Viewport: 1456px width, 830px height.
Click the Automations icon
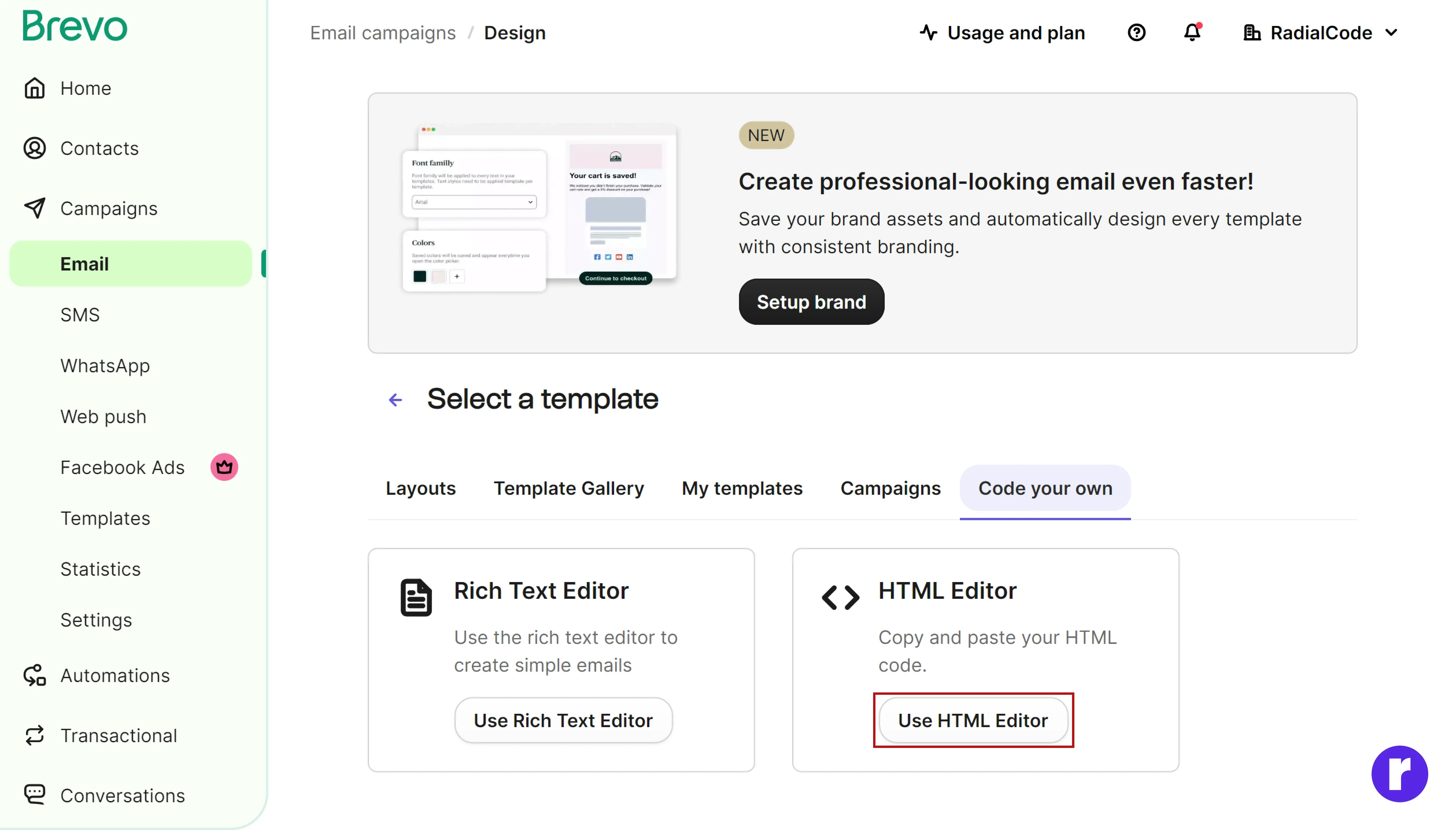(35, 675)
